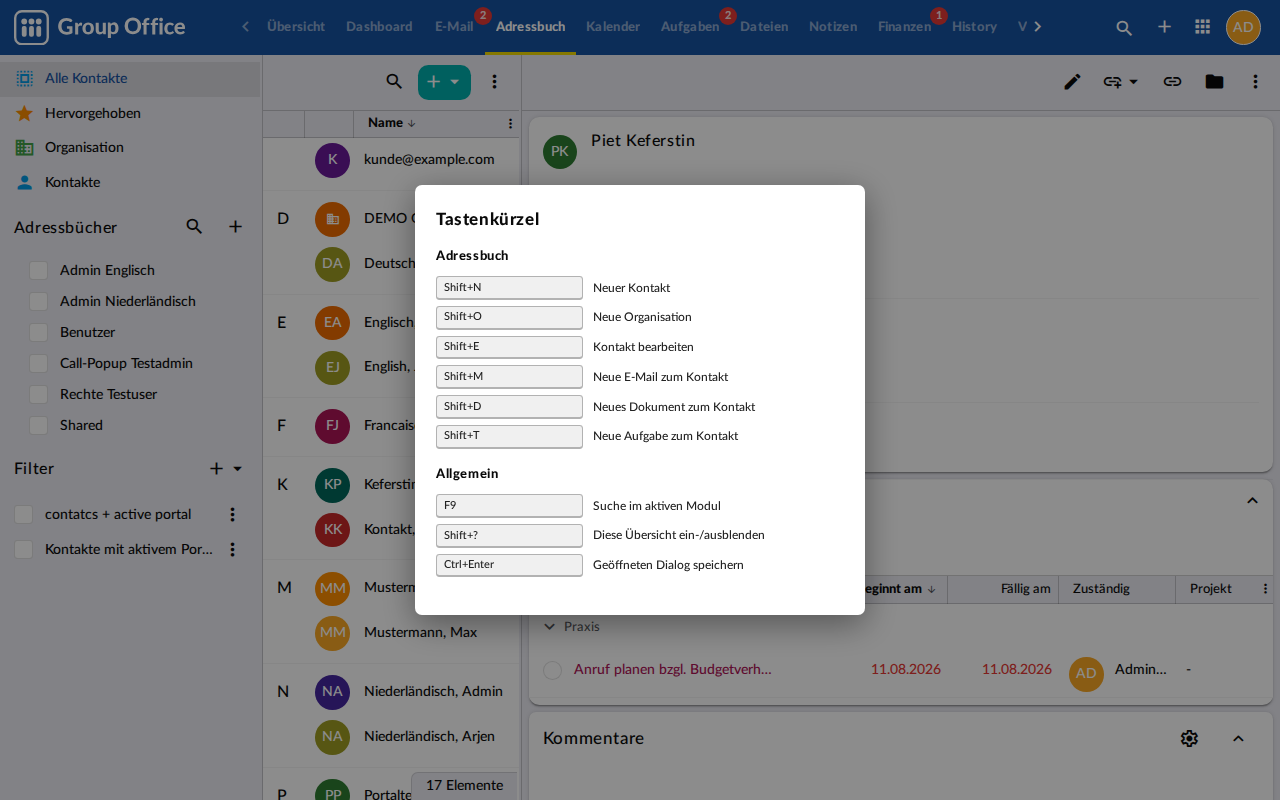Open contact files folder icon
This screenshot has height=800, width=1280.
coord(1214,82)
